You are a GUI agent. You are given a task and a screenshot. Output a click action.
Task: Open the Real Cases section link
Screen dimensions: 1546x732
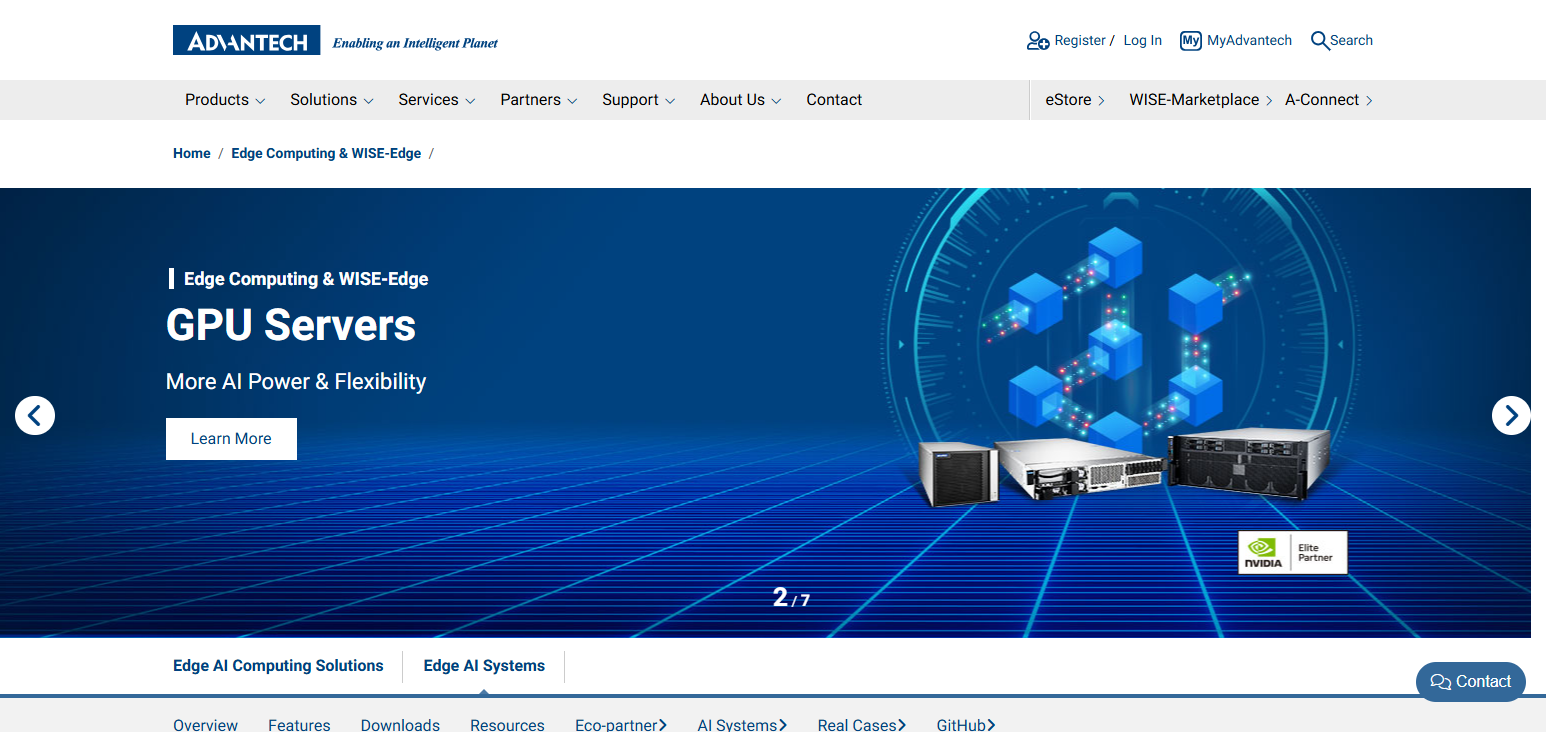click(x=862, y=724)
